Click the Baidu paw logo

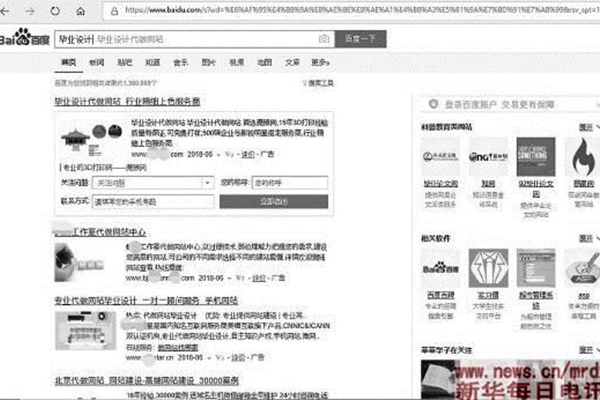click(x=24, y=38)
